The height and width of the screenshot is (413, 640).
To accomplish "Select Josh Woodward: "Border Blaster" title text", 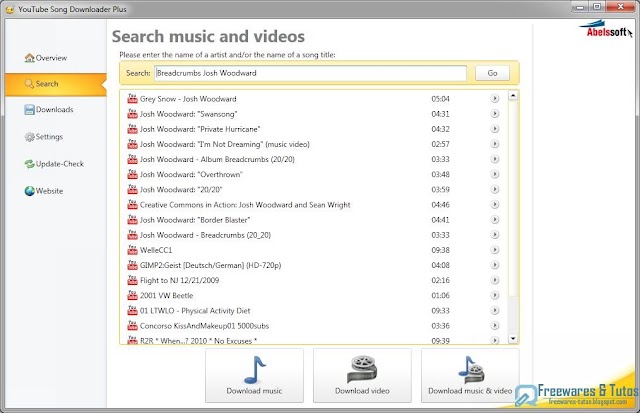I will coord(195,220).
